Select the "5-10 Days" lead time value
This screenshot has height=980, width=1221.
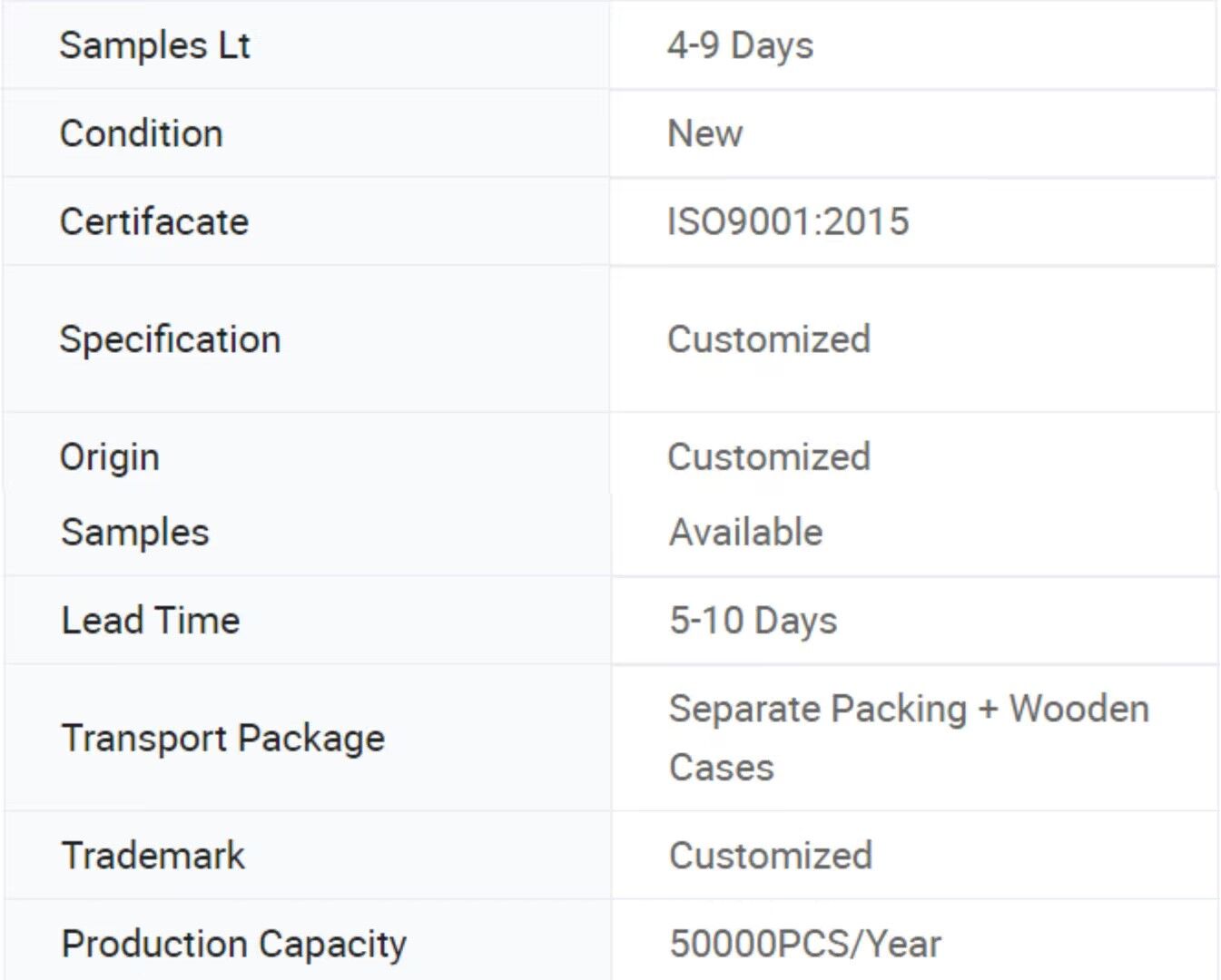click(753, 621)
